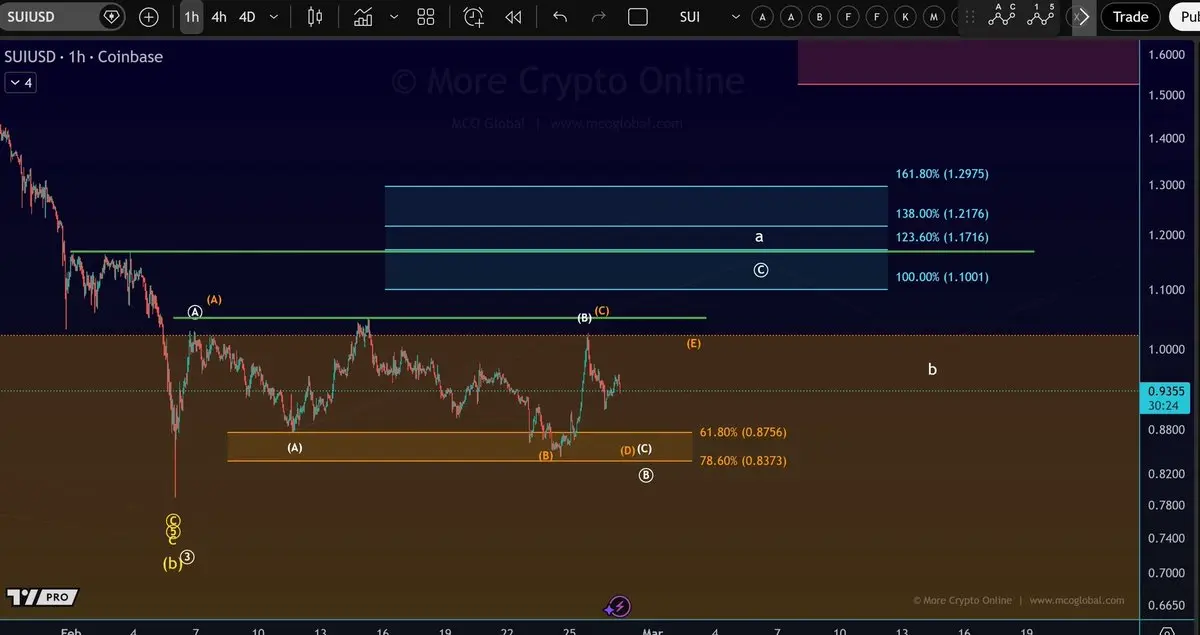Click the 138.00% (1.2176) Fibonacci label
Screen dimensions: 1200x635
pyautogui.click(x=942, y=214)
